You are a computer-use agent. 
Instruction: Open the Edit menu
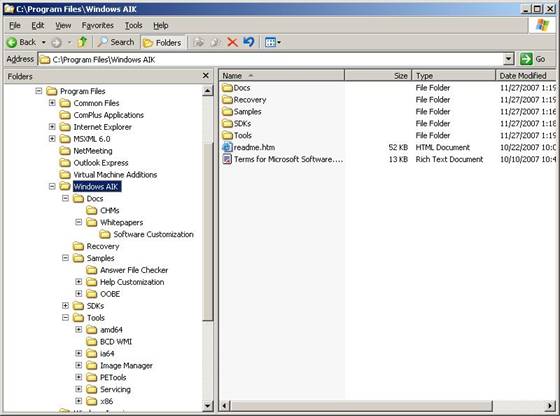coord(38,25)
